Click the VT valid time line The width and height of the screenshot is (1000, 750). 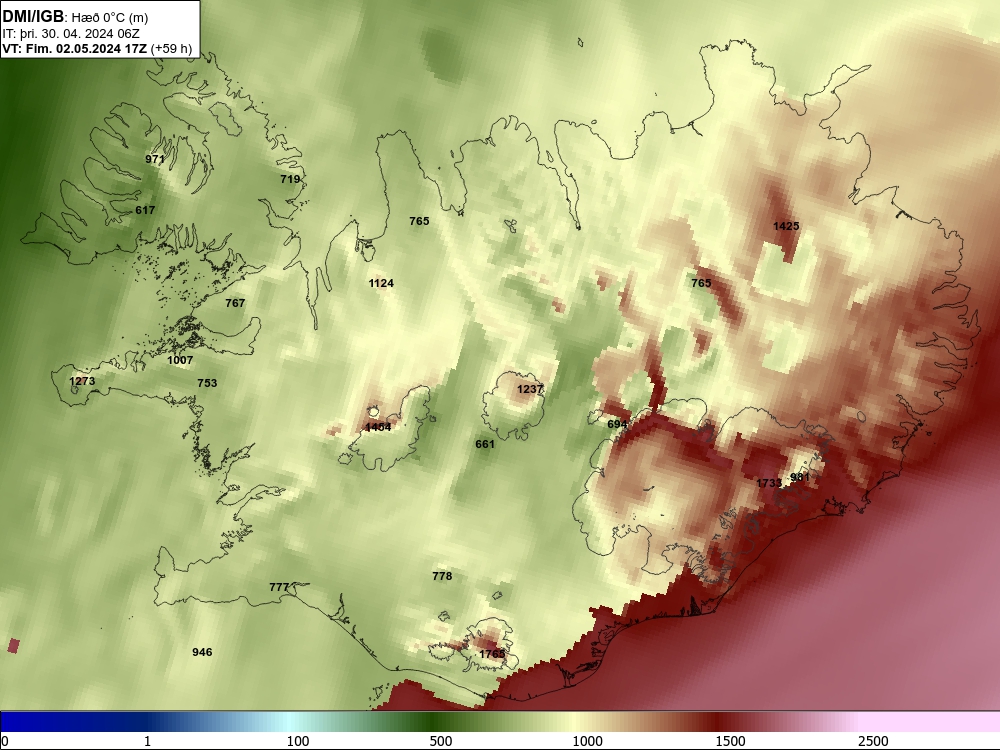[x=97, y=48]
